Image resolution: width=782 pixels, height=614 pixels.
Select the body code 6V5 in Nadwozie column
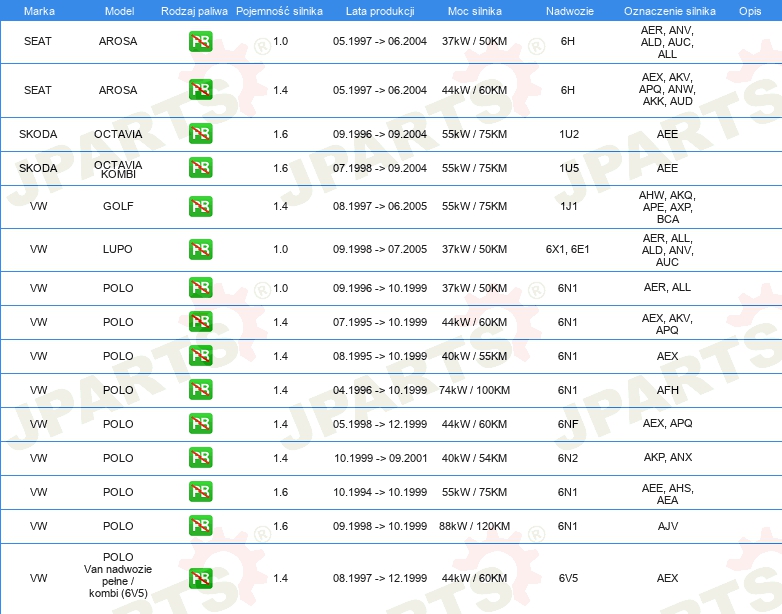pyautogui.click(x=568, y=578)
